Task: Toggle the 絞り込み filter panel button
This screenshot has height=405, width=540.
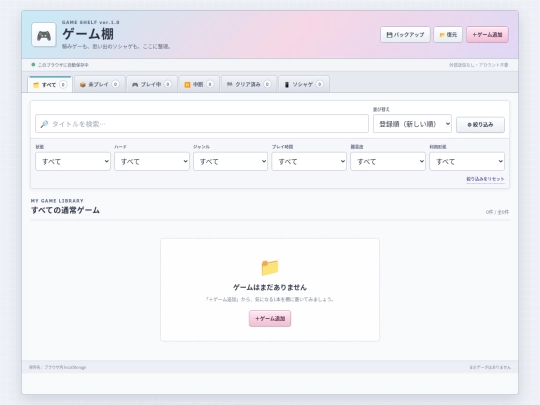Action: (480, 125)
